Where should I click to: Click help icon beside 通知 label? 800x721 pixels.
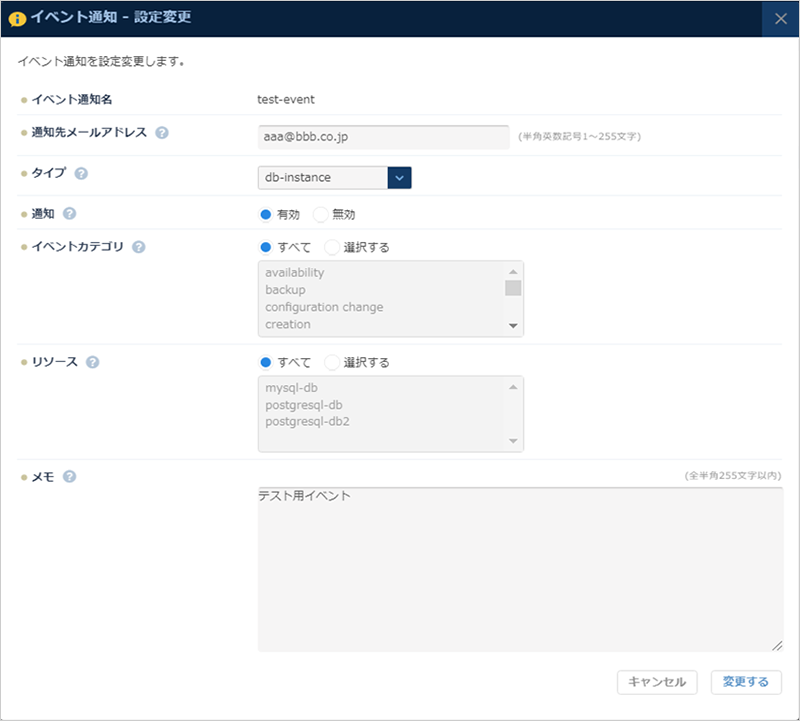point(69,213)
